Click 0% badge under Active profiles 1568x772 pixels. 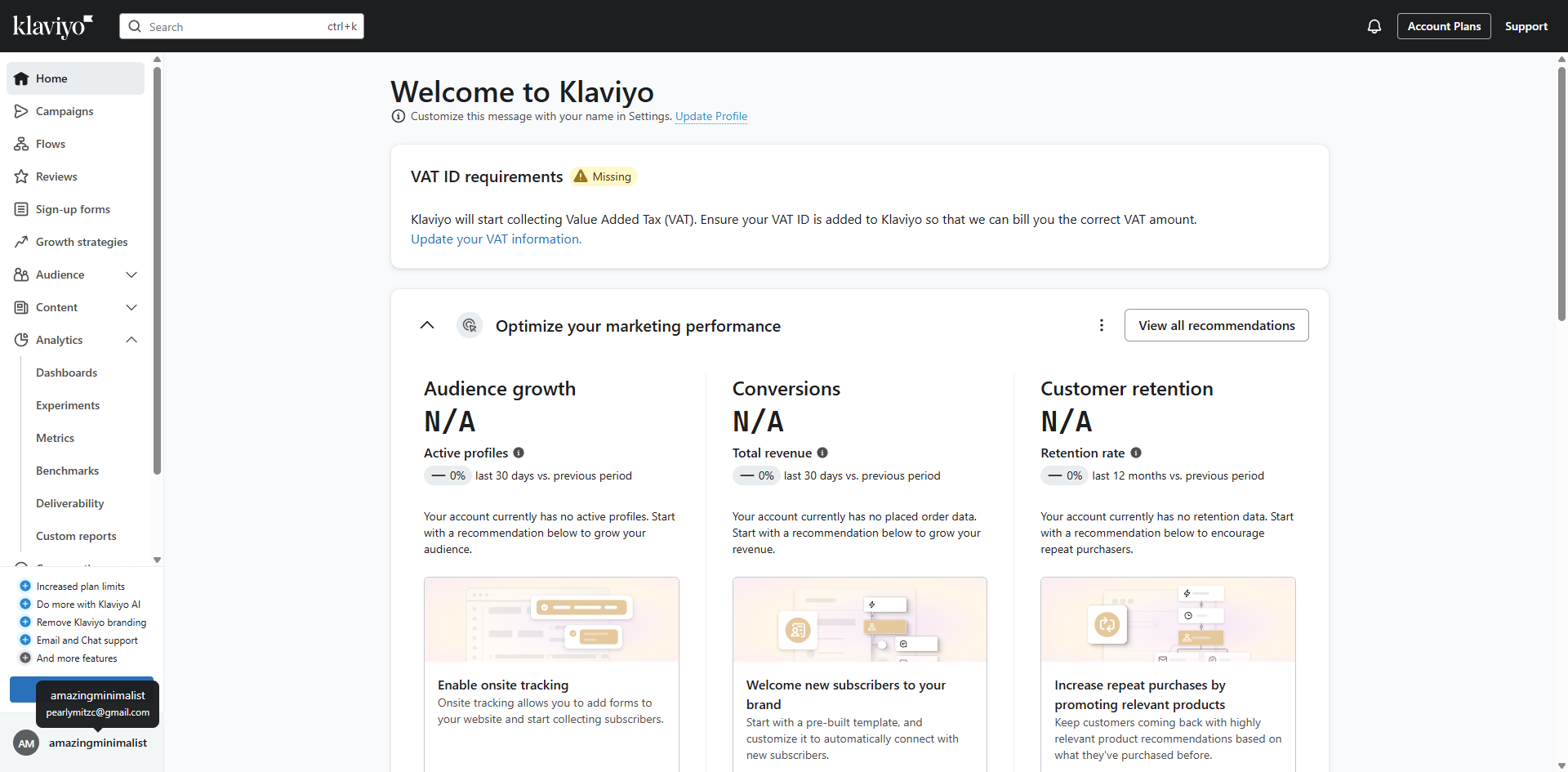point(448,475)
